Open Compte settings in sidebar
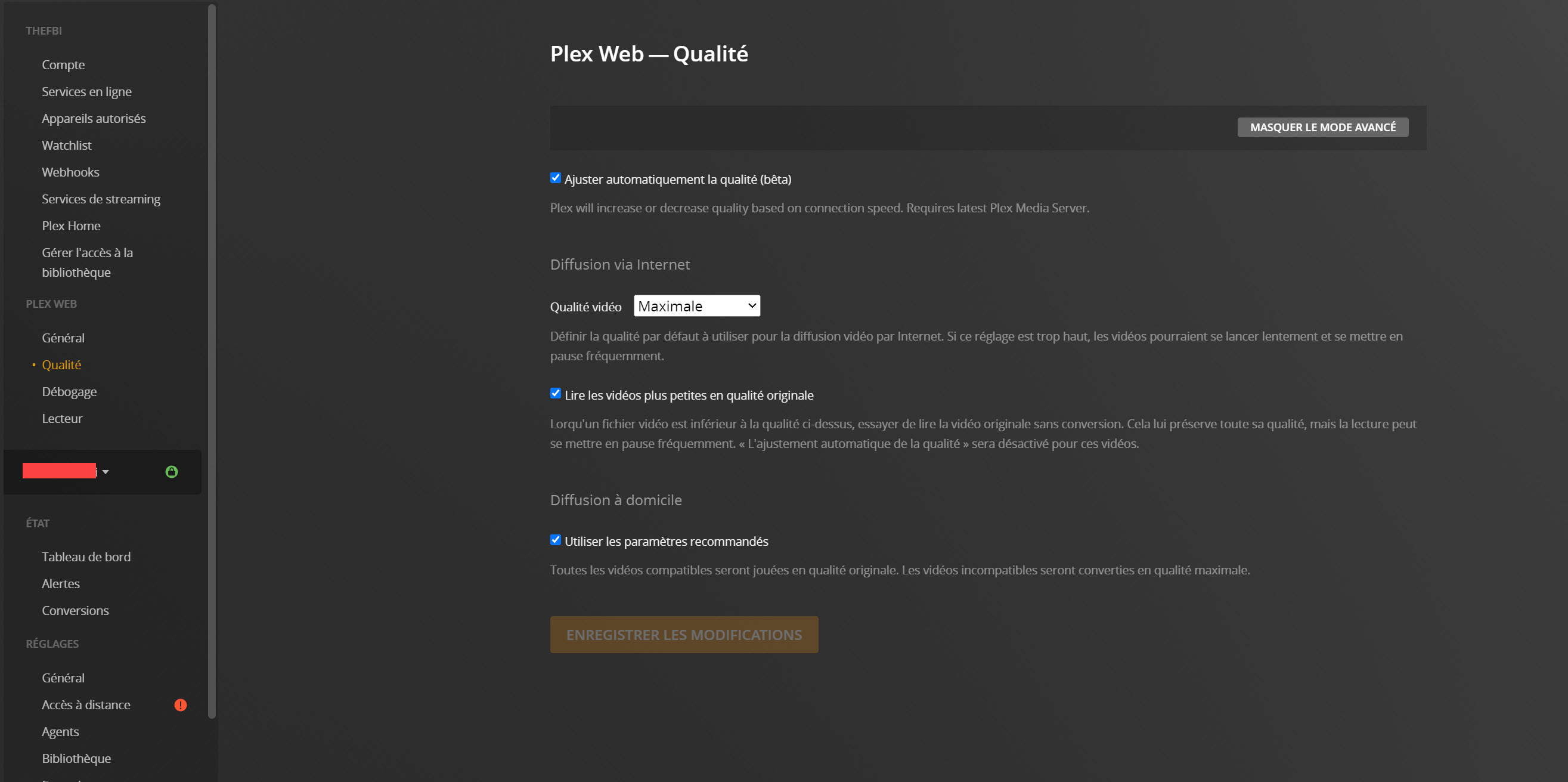The height and width of the screenshot is (782, 1568). tap(63, 64)
